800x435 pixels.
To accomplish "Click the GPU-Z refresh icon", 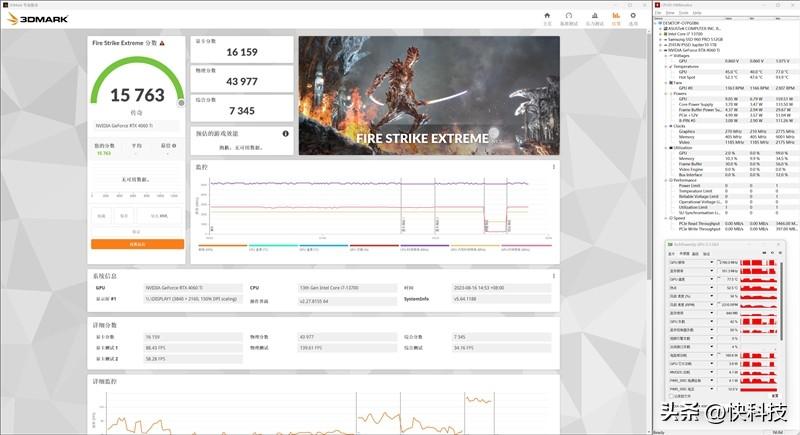I will pyautogui.click(x=772, y=253).
